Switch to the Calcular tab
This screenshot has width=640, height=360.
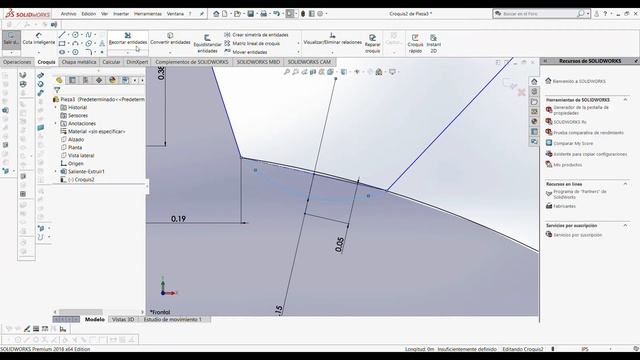(x=111, y=62)
